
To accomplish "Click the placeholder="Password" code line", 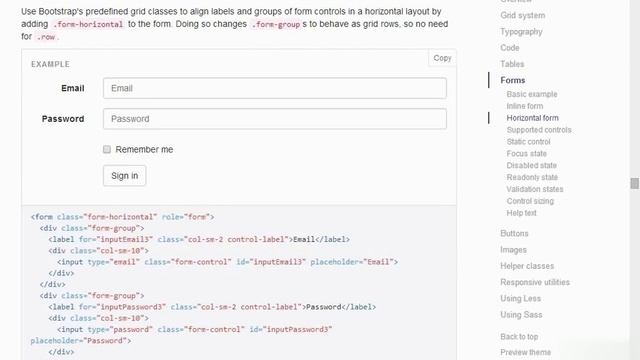I will [81, 341].
